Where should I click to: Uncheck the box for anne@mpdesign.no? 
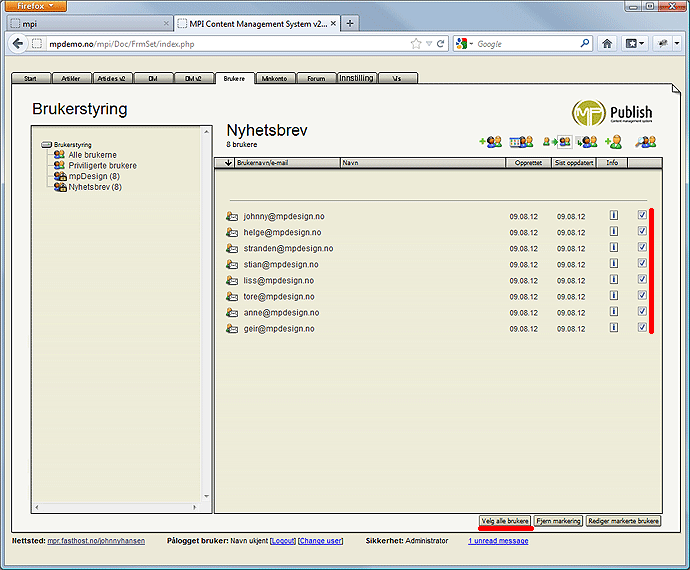(x=642, y=311)
